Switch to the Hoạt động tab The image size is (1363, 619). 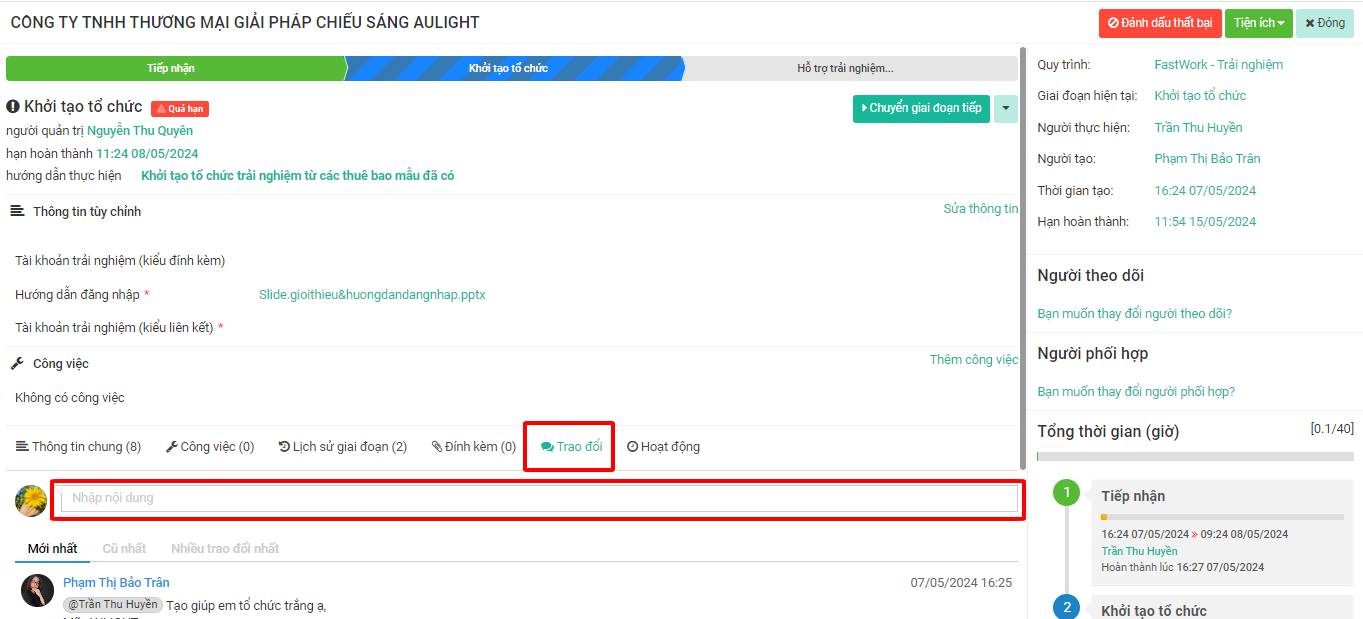[x=663, y=447]
